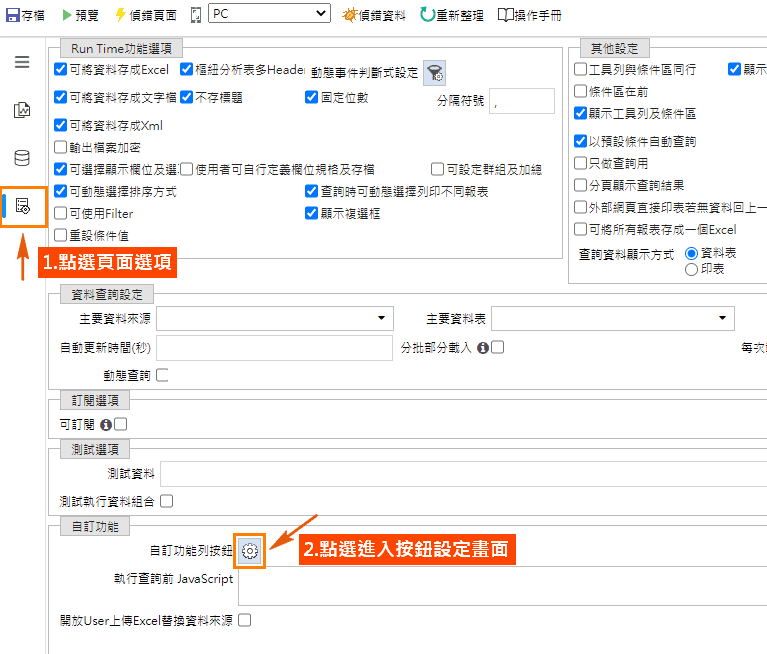
Task: Click info icon beside 分批部分載入
Action: point(483,348)
